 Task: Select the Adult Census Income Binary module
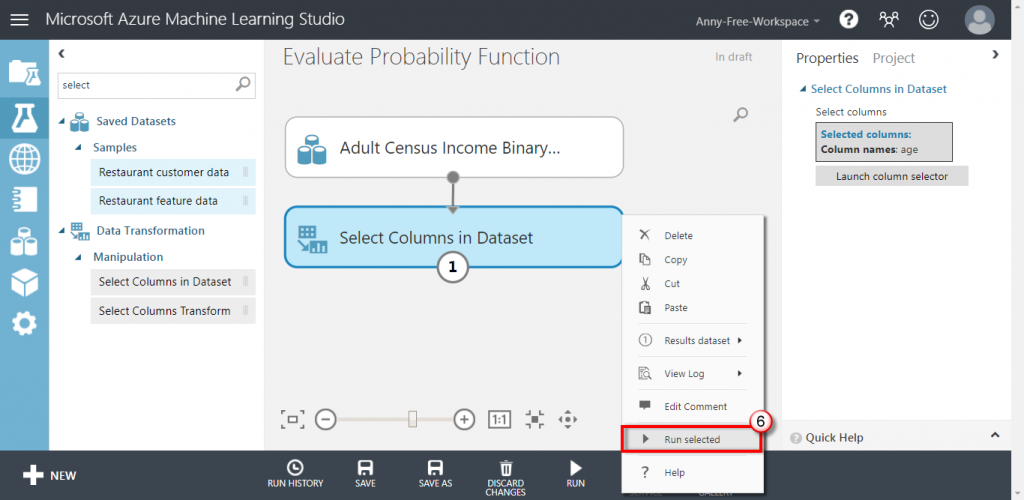coord(454,148)
